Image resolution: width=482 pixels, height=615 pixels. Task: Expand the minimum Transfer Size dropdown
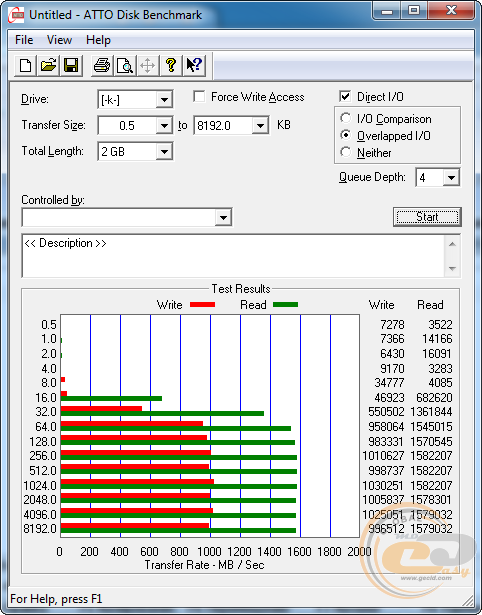point(164,126)
